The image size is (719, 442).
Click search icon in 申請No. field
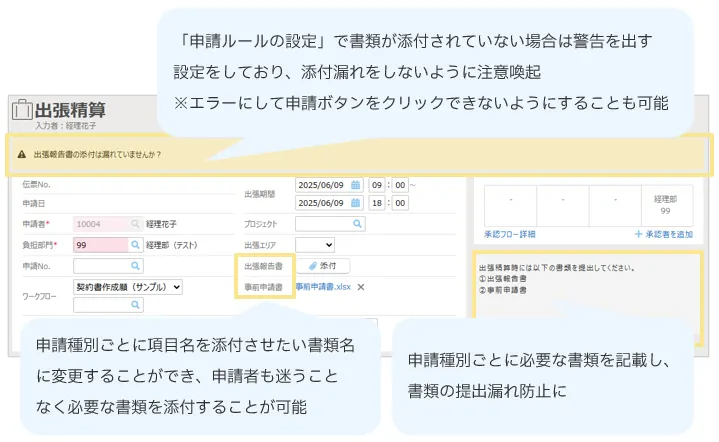point(135,266)
